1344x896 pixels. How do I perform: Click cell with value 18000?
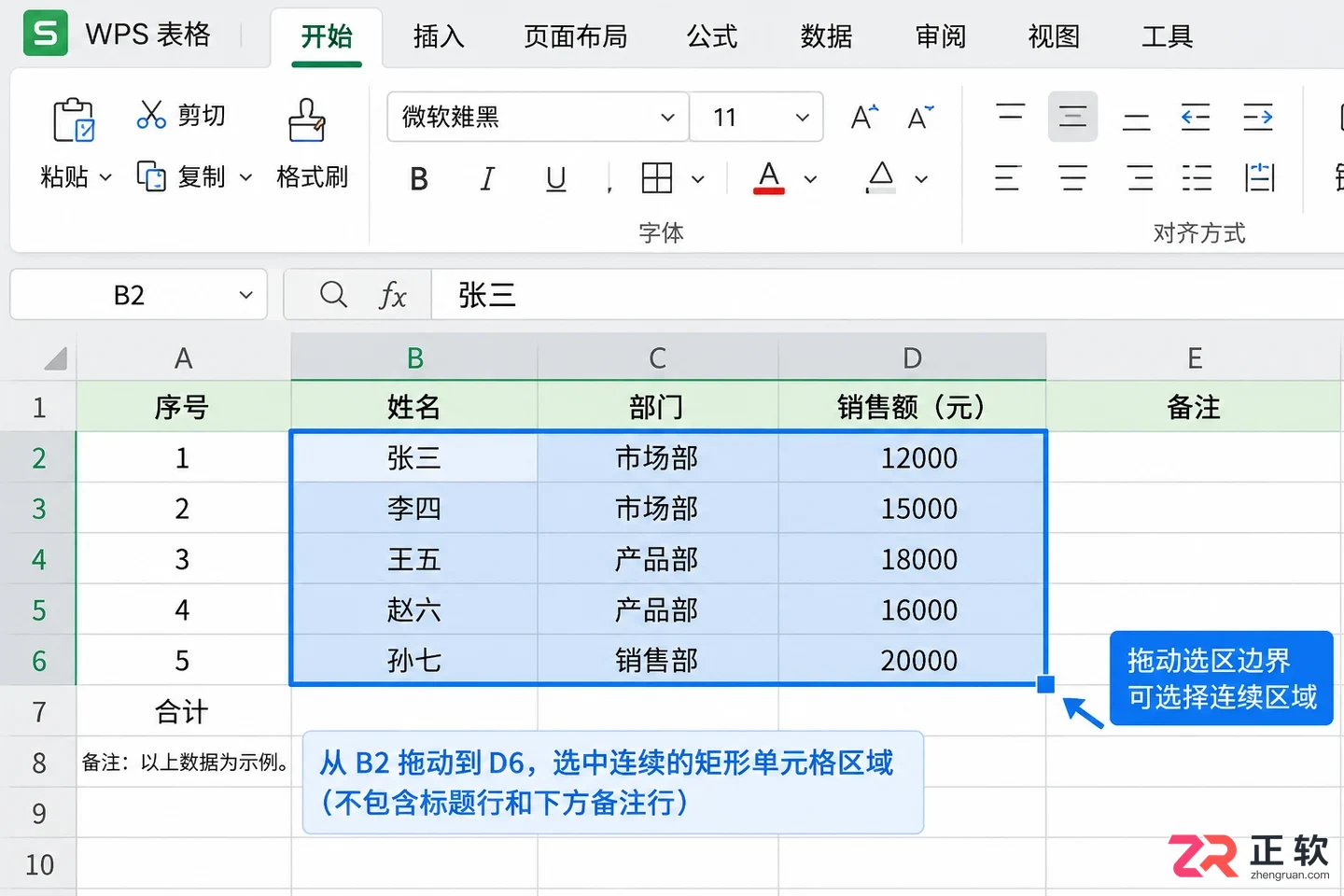click(x=913, y=558)
